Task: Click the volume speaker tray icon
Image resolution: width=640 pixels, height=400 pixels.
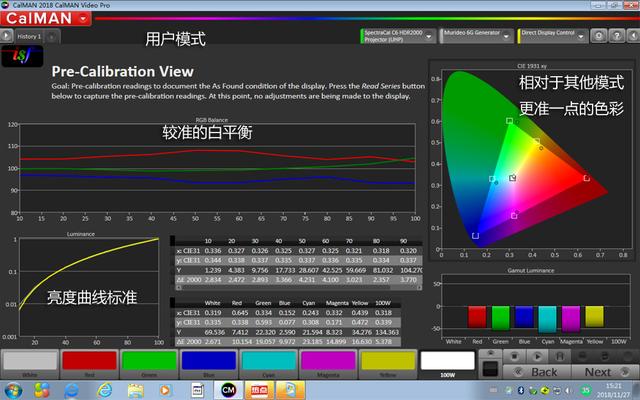Action: pos(568,391)
